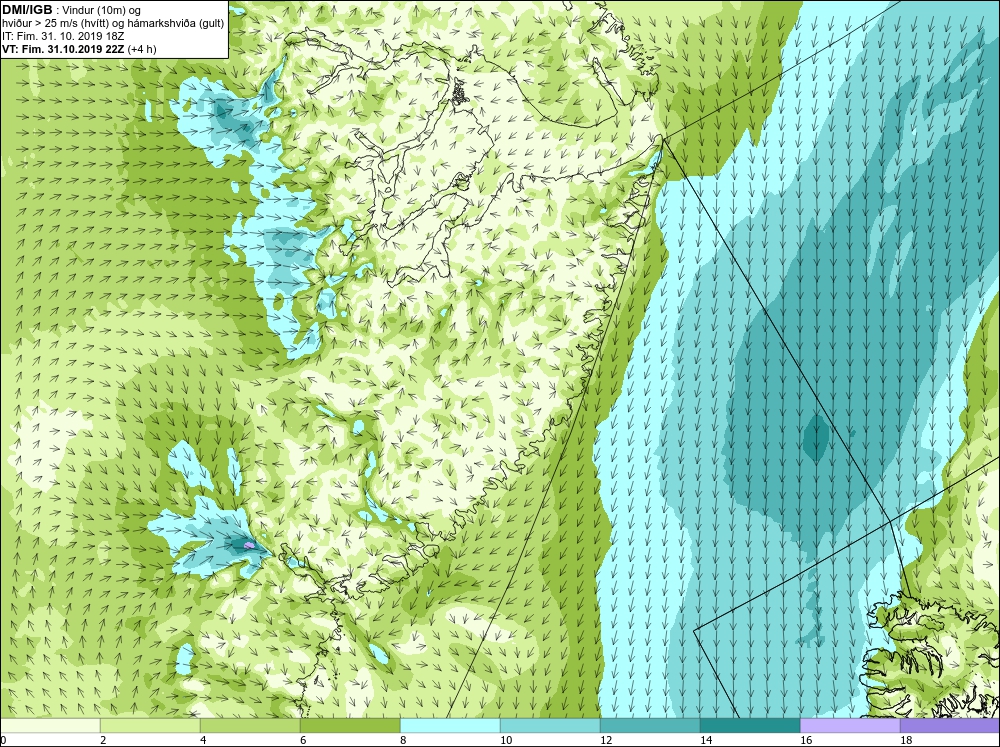
Task: Pick the pale cyan 8–10 legend swatch
Action: point(450,725)
